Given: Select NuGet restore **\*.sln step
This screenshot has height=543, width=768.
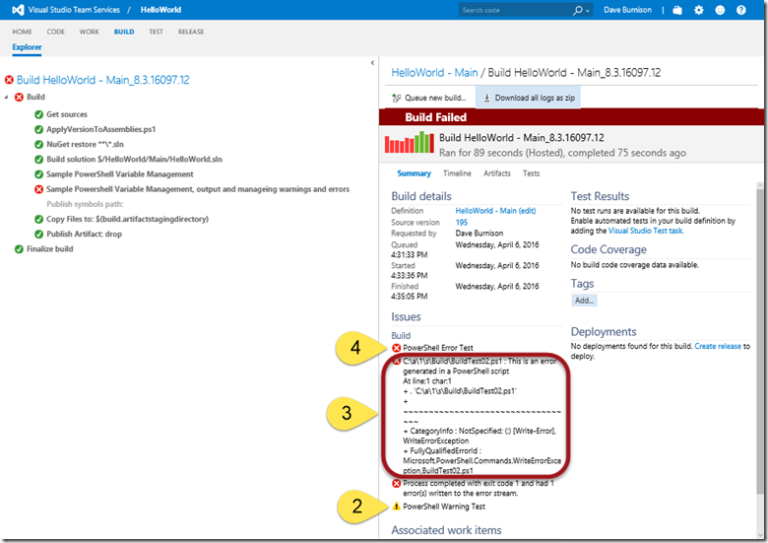Looking at the screenshot, I should pyautogui.click(x=85, y=144).
